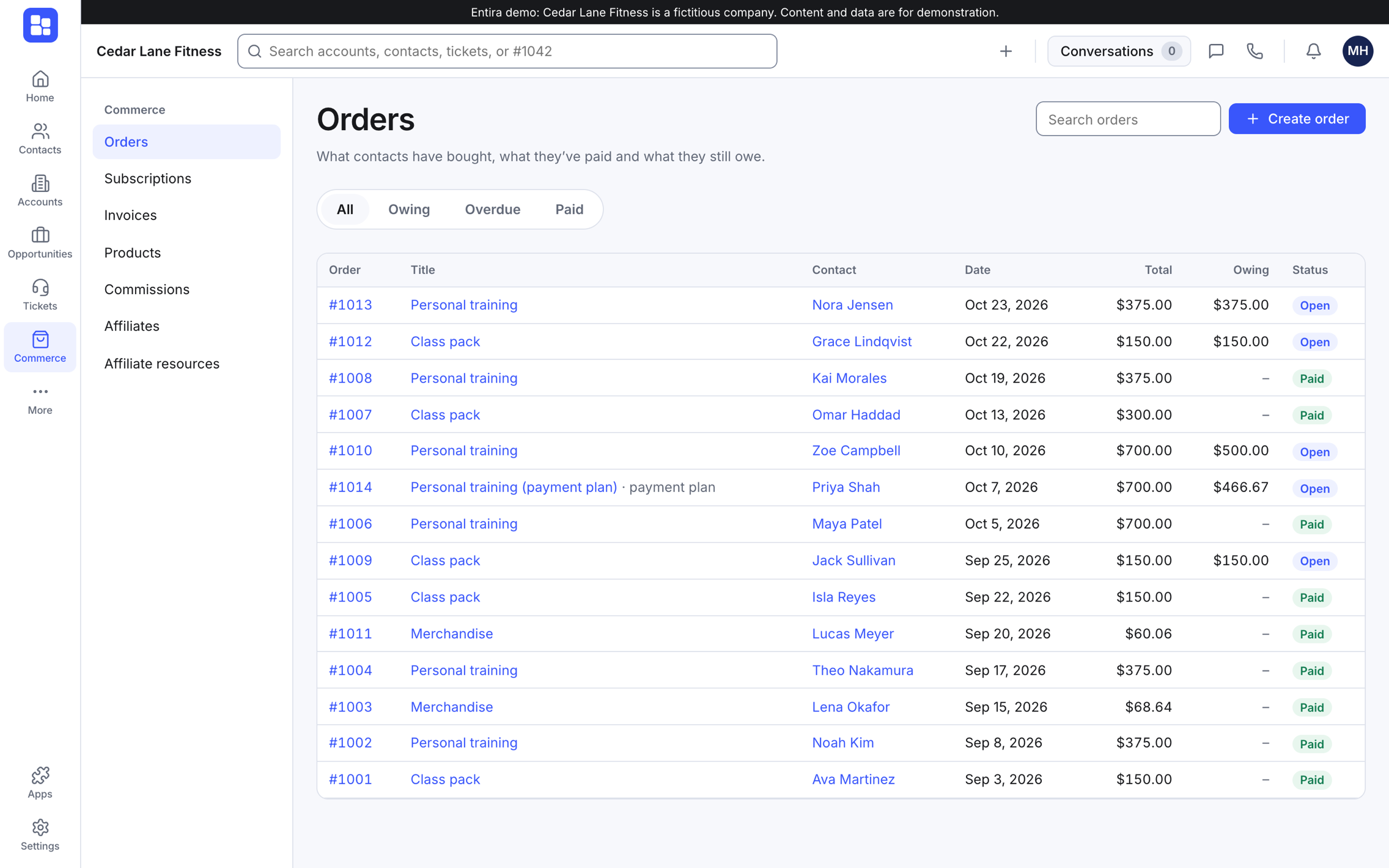
Task: Open Personal training (payment plan) order title
Action: click(x=514, y=487)
